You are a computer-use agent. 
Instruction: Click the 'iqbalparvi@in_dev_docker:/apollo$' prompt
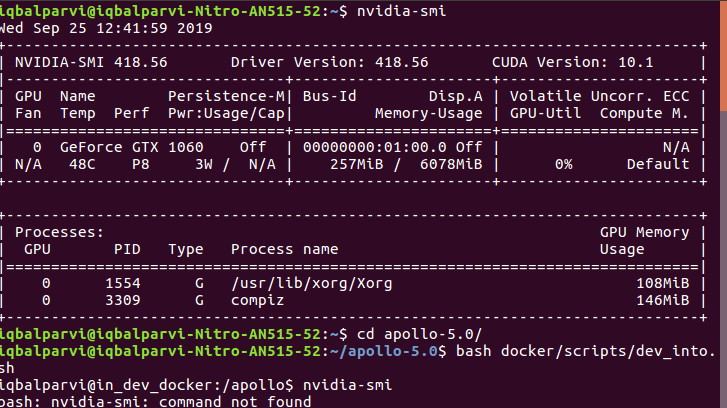point(147,385)
